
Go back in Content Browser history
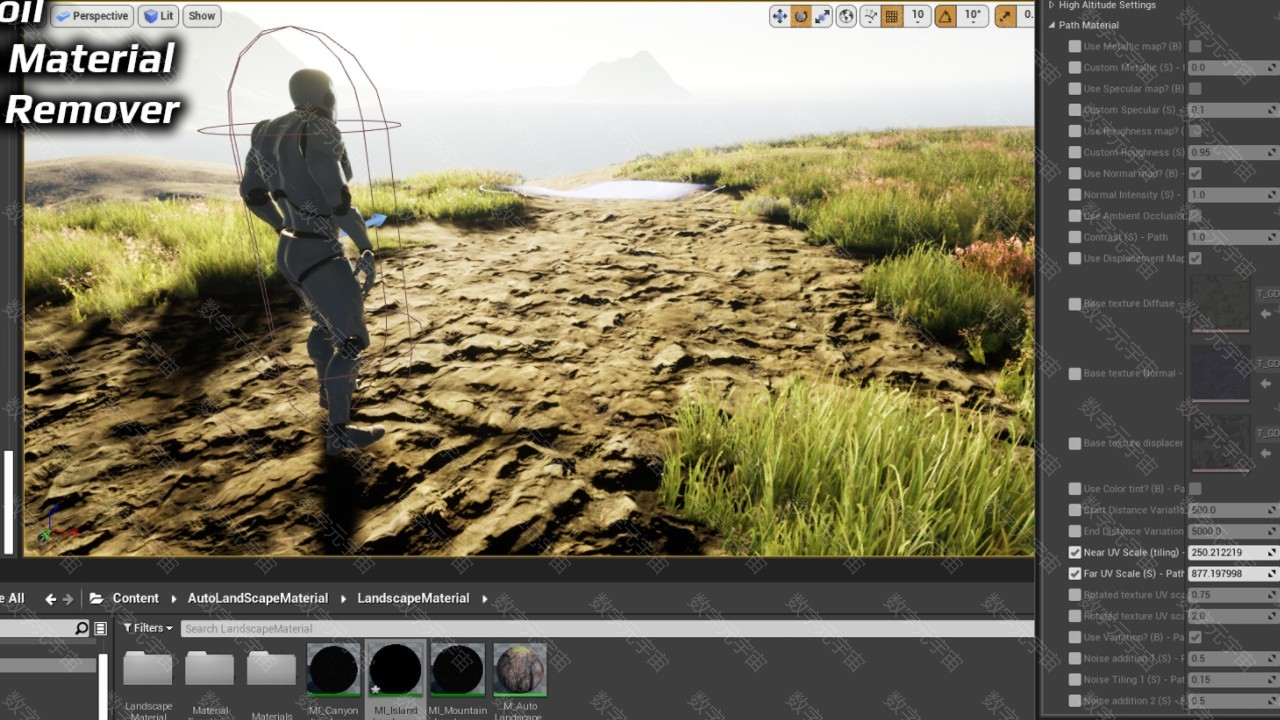(51, 599)
